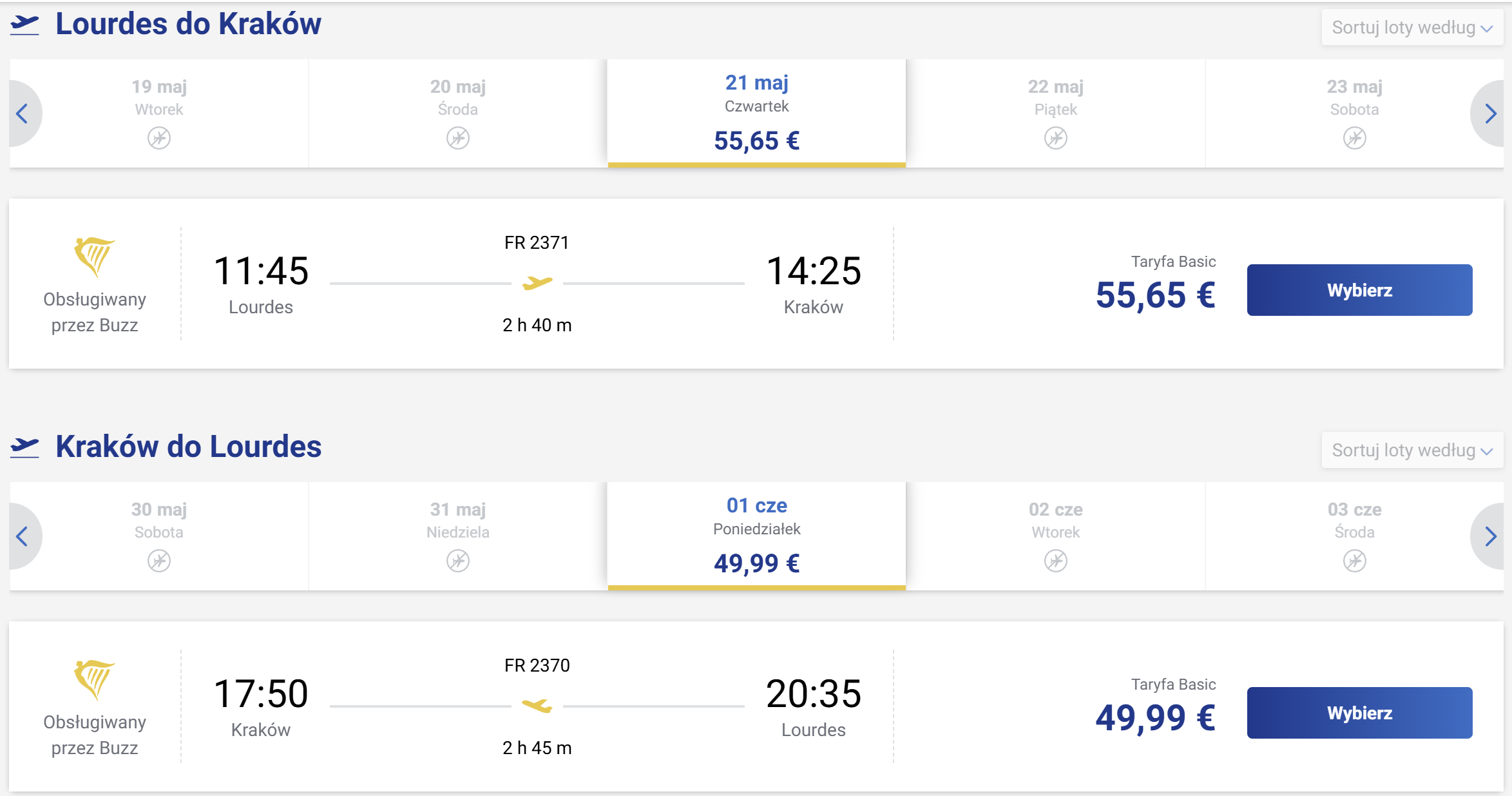Click the 11:45 Lourdes departure flight card
Image resolution: width=1512 pixels, height=796 pixels.
tap(756, 284)
